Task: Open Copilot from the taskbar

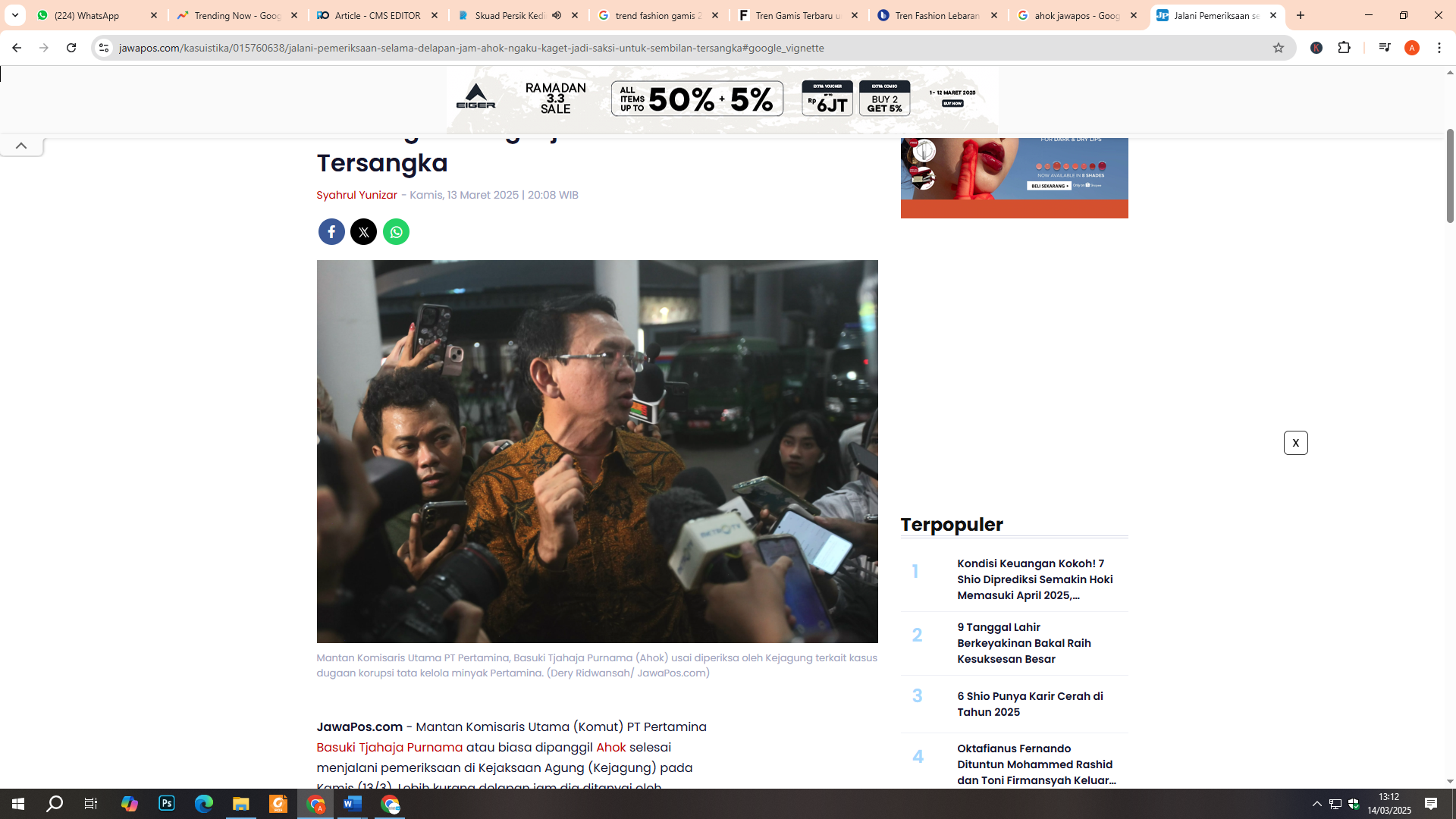Action: [x=130, y=804]
